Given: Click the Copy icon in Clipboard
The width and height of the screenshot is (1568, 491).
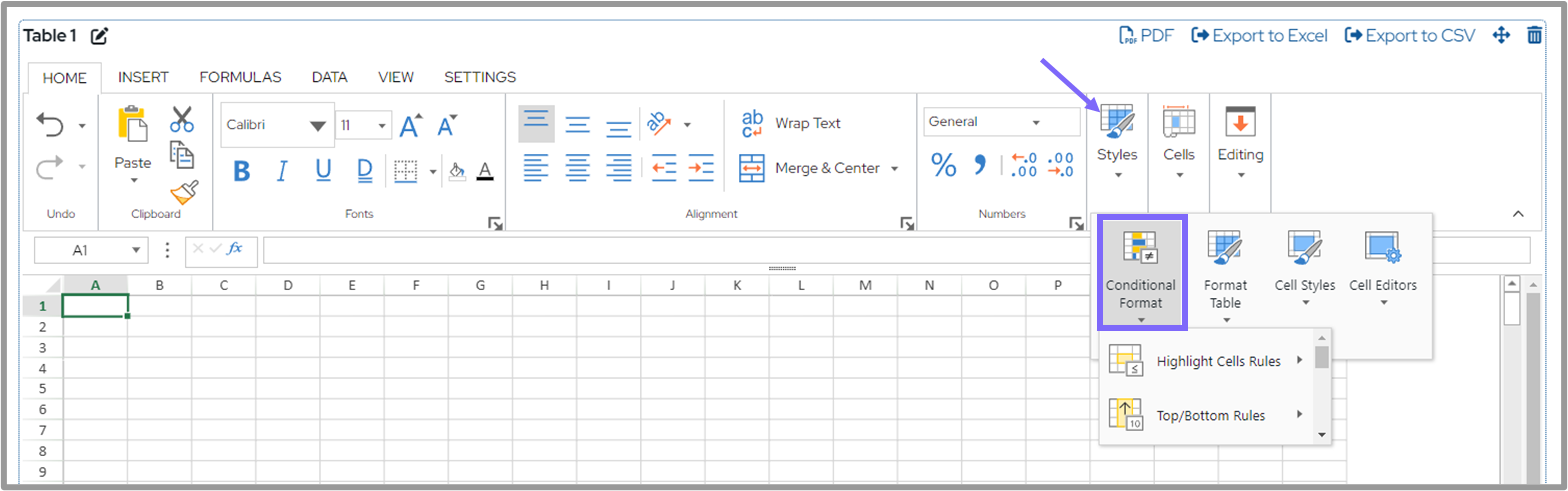Looking at the screenshot, I should click(181, 155).
